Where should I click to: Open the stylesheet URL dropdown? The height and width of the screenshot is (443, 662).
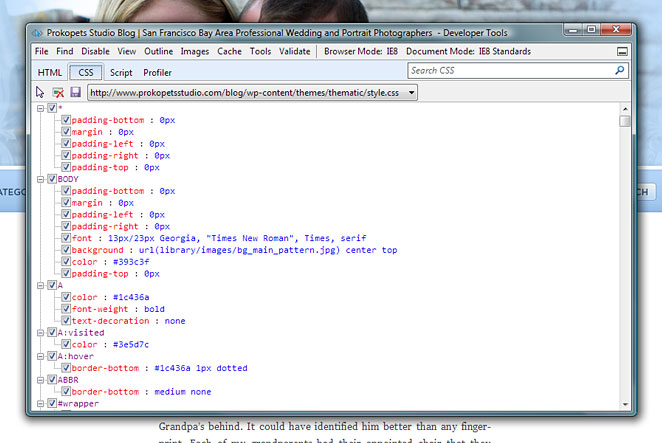pyautogui.click(x=411, y=92)
